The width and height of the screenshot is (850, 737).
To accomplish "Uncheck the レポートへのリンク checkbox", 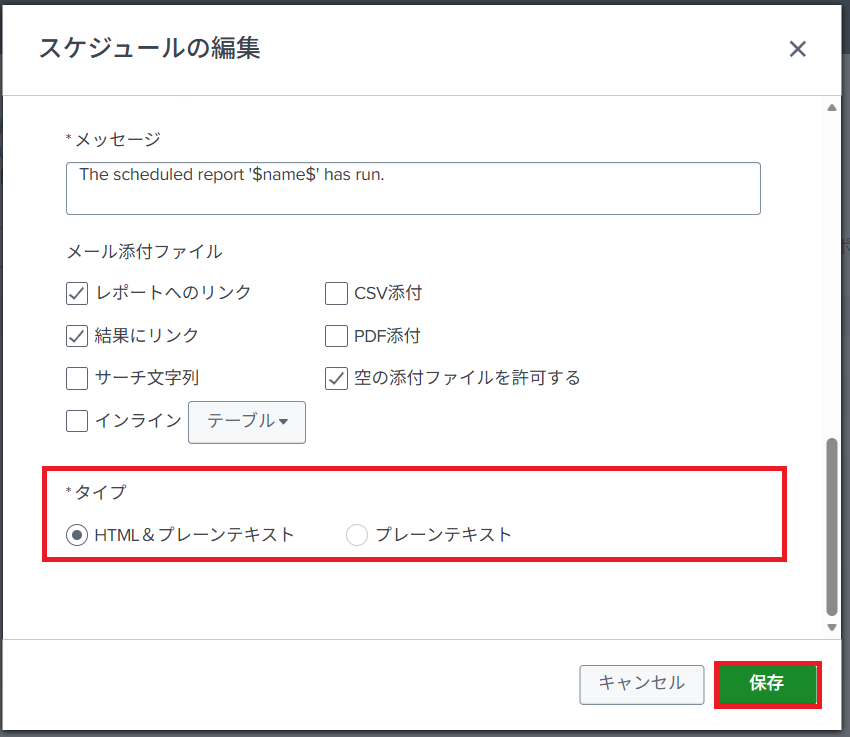I will [x=77, y=293].
